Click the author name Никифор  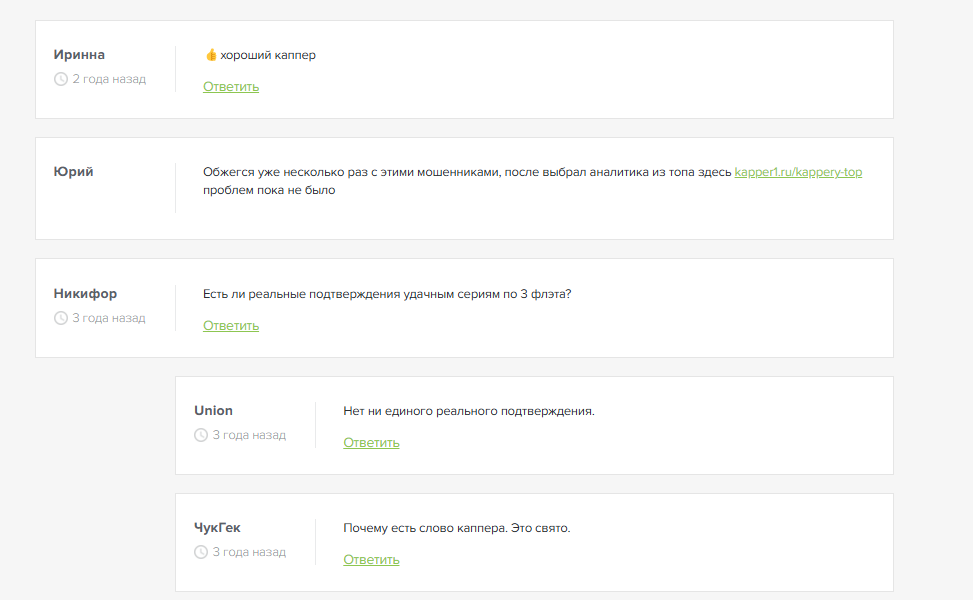click(85, 294)
